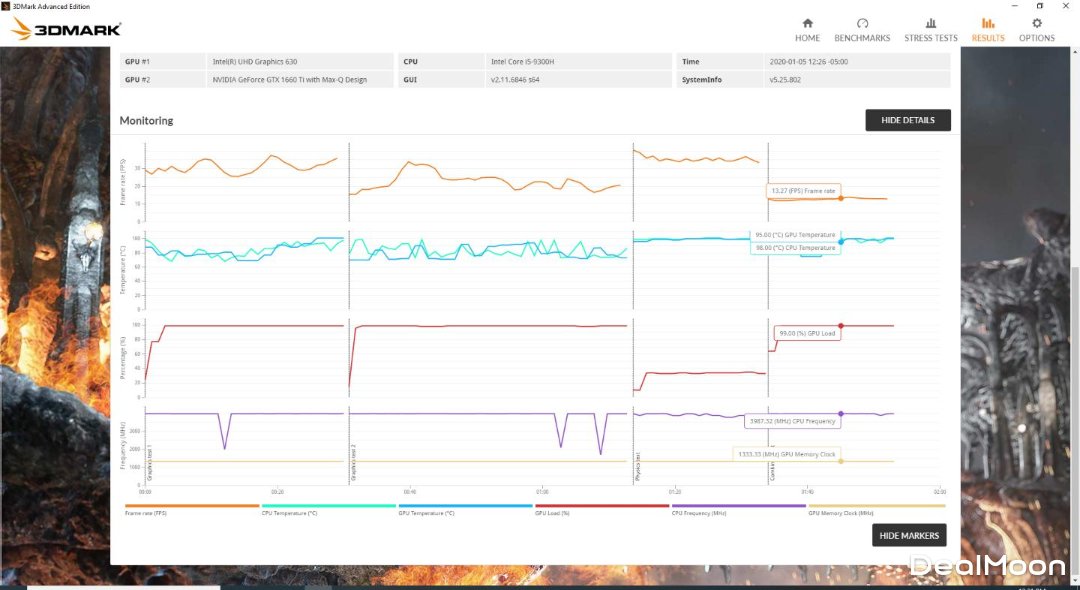Toggle GPU Load (%) series in the legend
The width and height of the screenshot is (1080, 590).
[555, 511]
